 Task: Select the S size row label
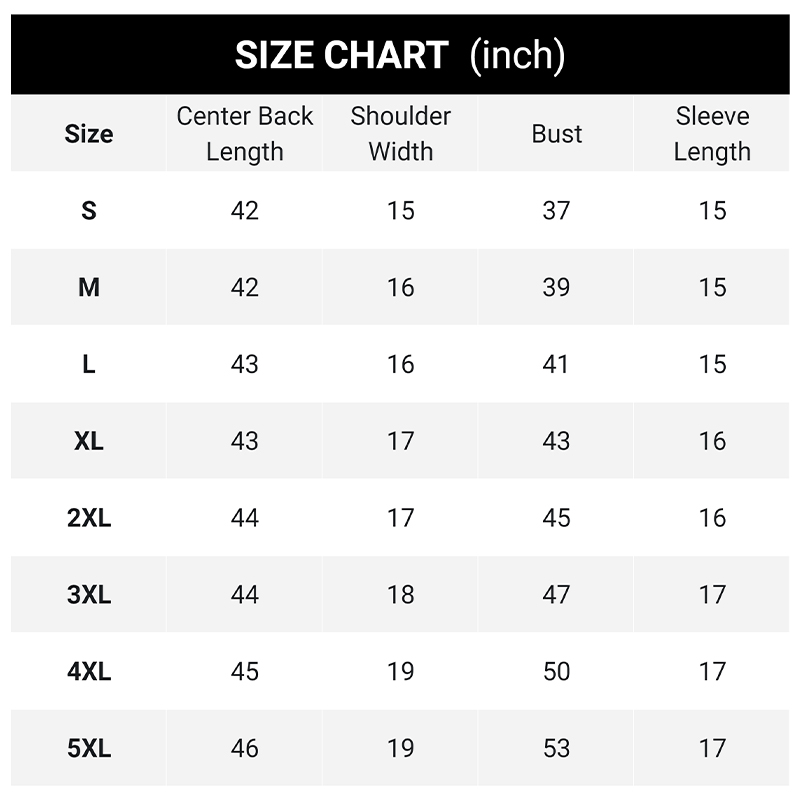tap(89, 210)
